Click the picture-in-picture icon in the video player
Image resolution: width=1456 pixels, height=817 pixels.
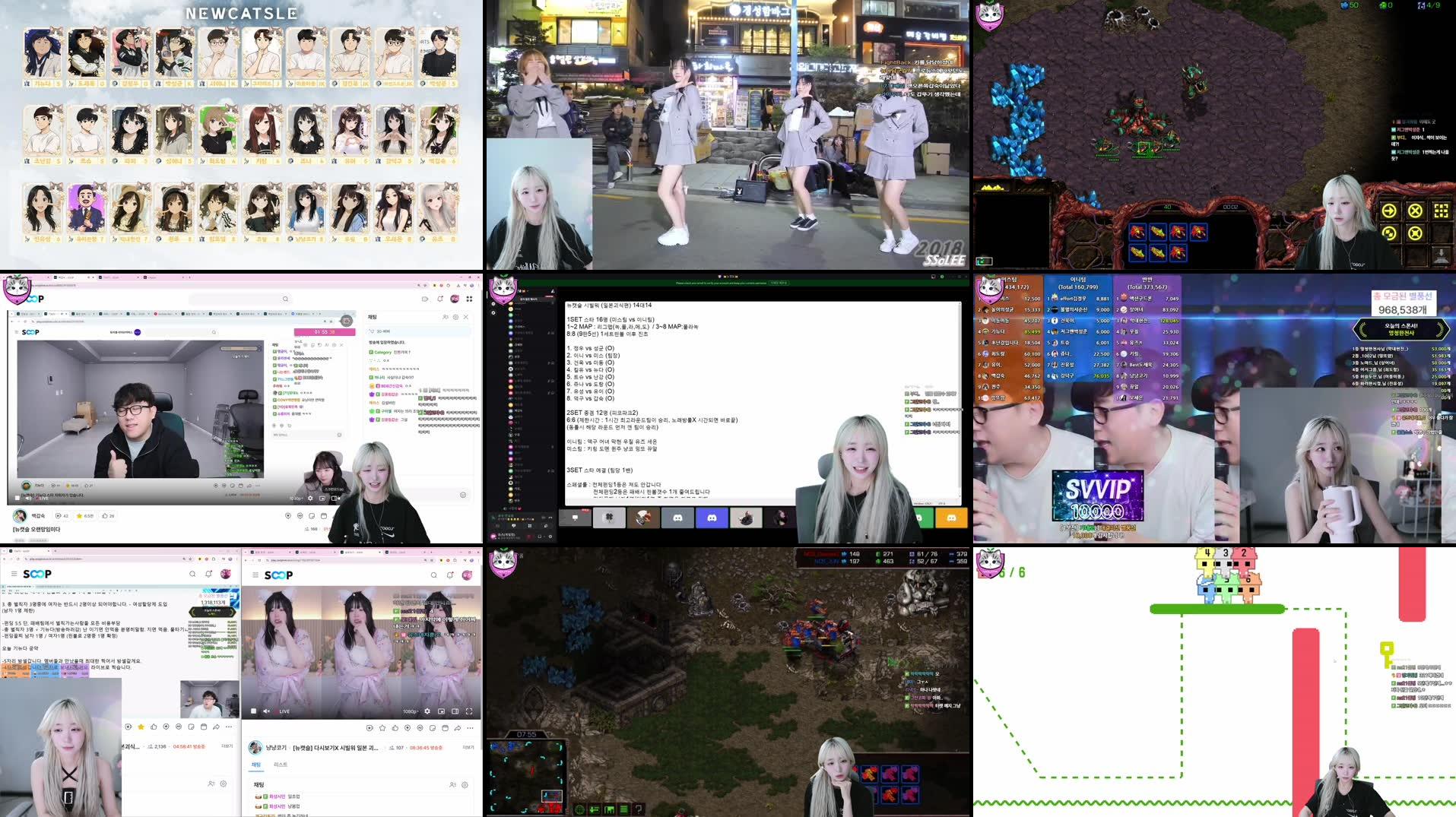tap(441, 711)
